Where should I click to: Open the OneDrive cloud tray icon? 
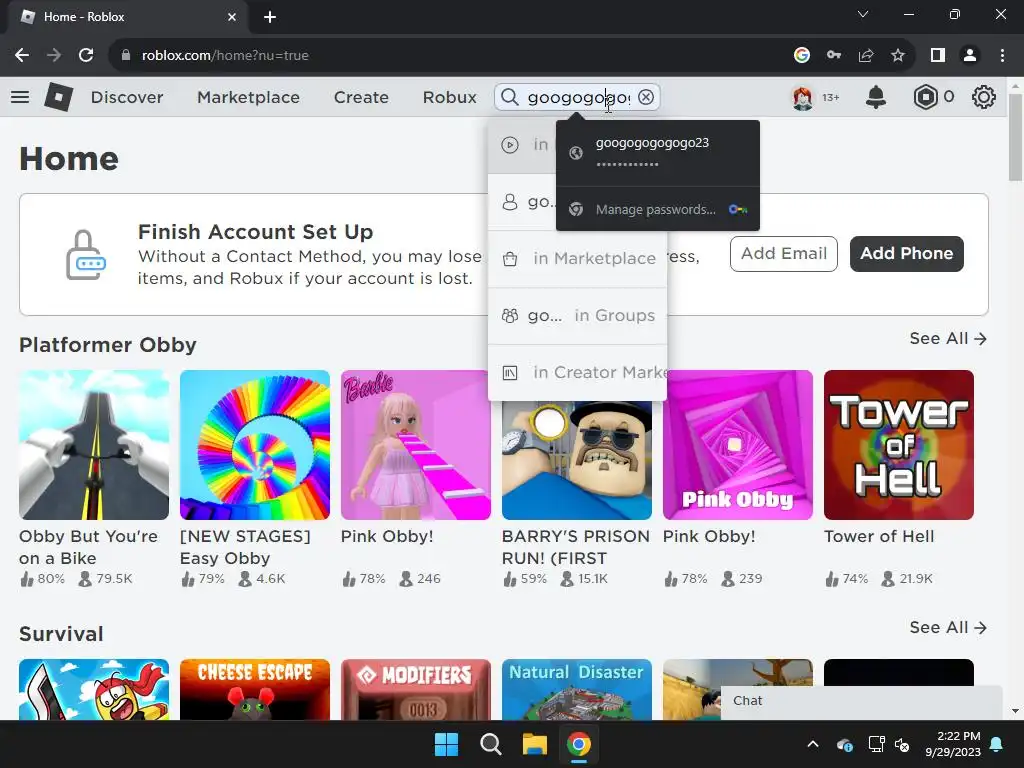click(x=844, y=744)
